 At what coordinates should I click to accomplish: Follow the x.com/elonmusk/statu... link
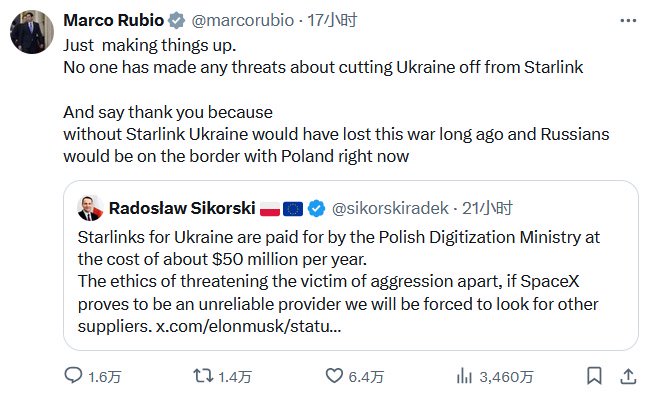[248, 327]
